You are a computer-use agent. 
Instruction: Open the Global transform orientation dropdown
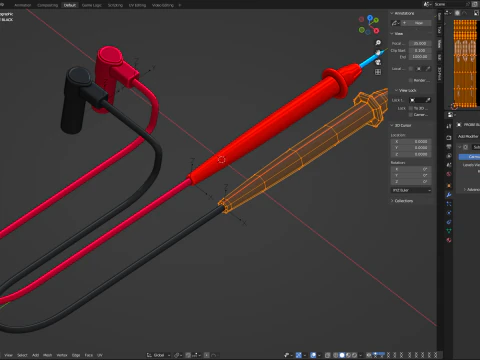(159, 355)
